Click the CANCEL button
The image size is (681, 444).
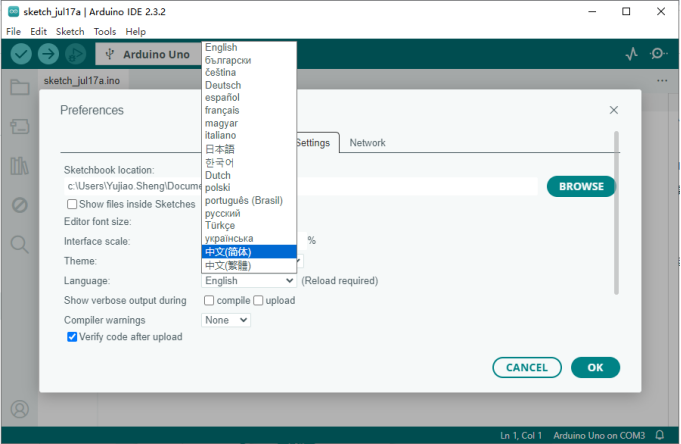527,368
